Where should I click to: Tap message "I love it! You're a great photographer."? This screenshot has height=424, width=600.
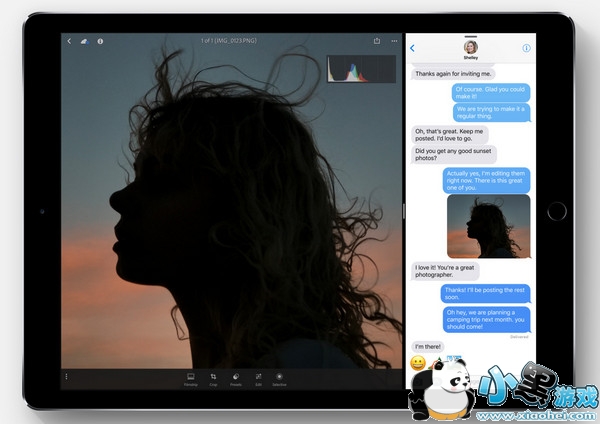pos(445,271)
